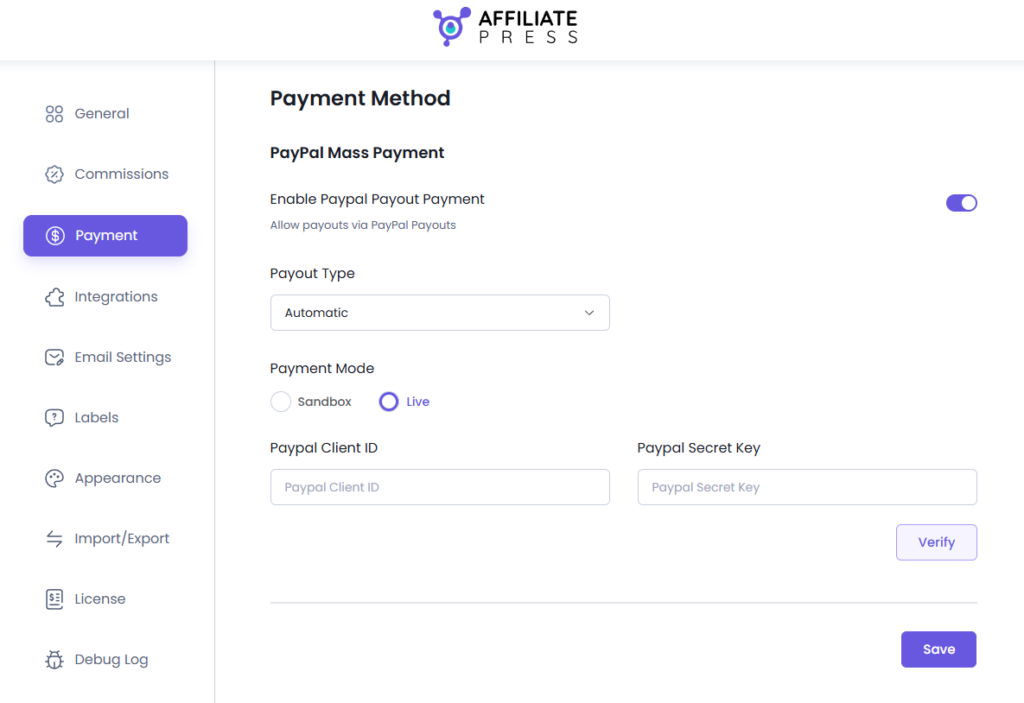Click the Commissions percent badge icon

coord(54,174)
